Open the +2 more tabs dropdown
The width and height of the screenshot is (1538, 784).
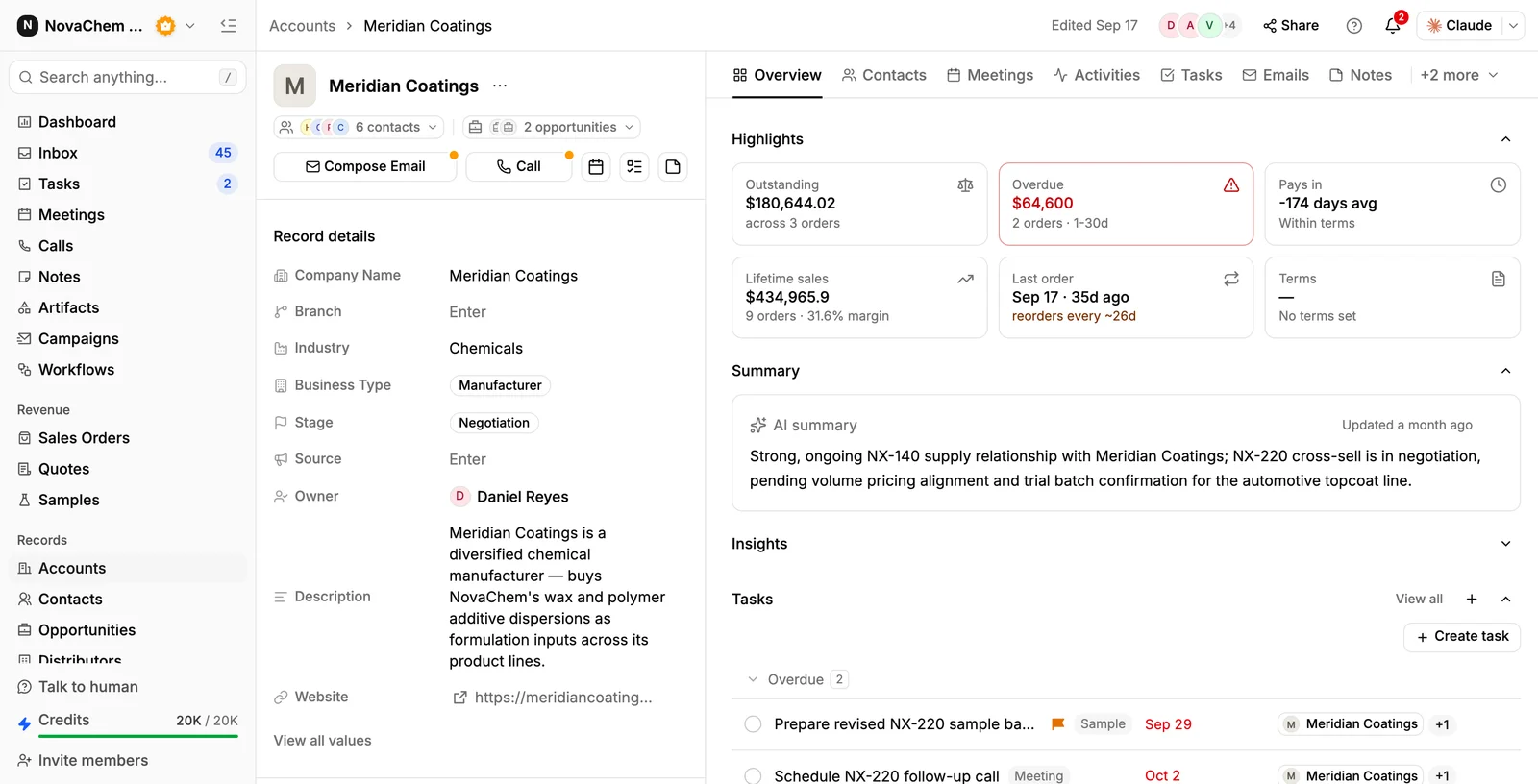[1459, 75]
